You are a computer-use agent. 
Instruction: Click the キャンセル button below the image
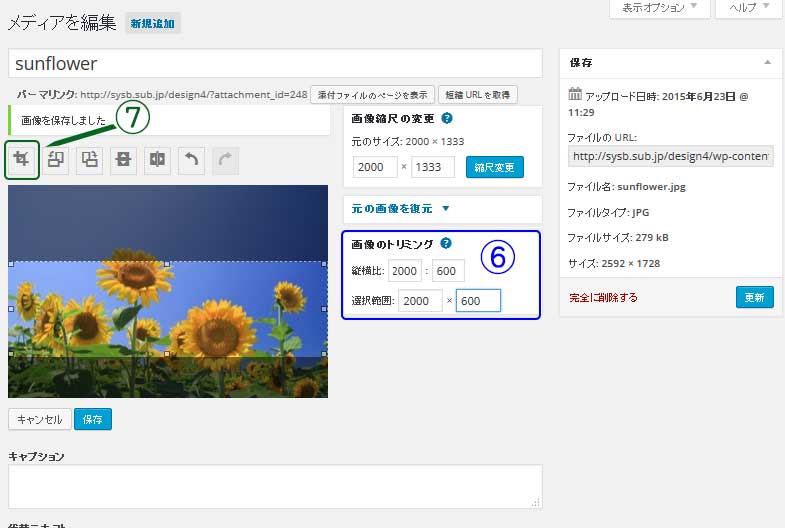39,419
